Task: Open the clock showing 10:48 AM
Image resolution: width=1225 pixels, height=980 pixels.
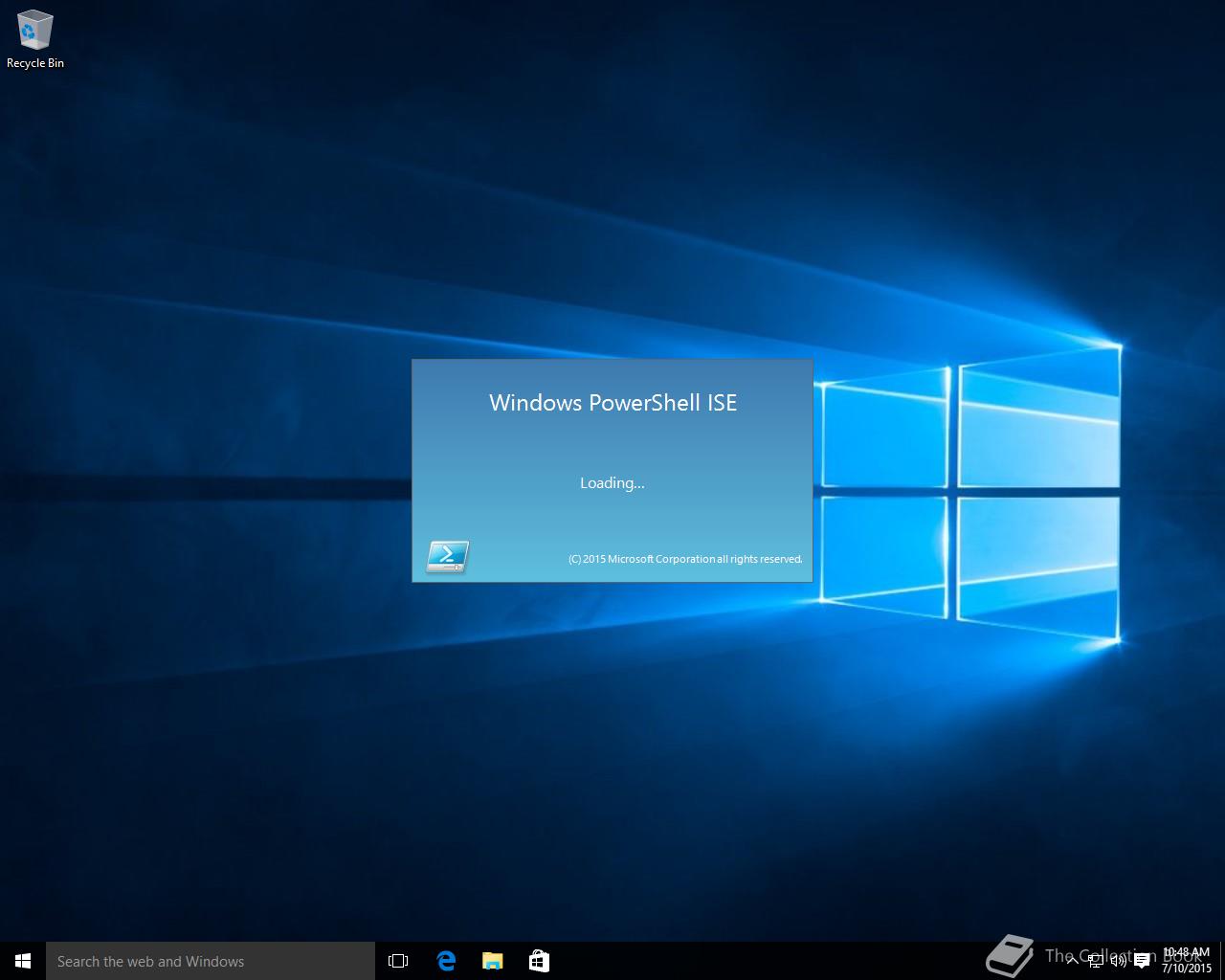Action: (x=1187, y=961)
